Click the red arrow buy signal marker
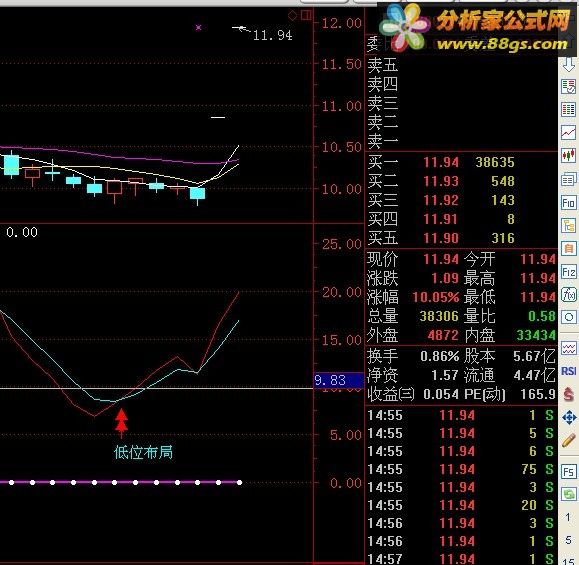Image resolution: width=579 pixels, height=565 pixels. (x=121, y=423)
